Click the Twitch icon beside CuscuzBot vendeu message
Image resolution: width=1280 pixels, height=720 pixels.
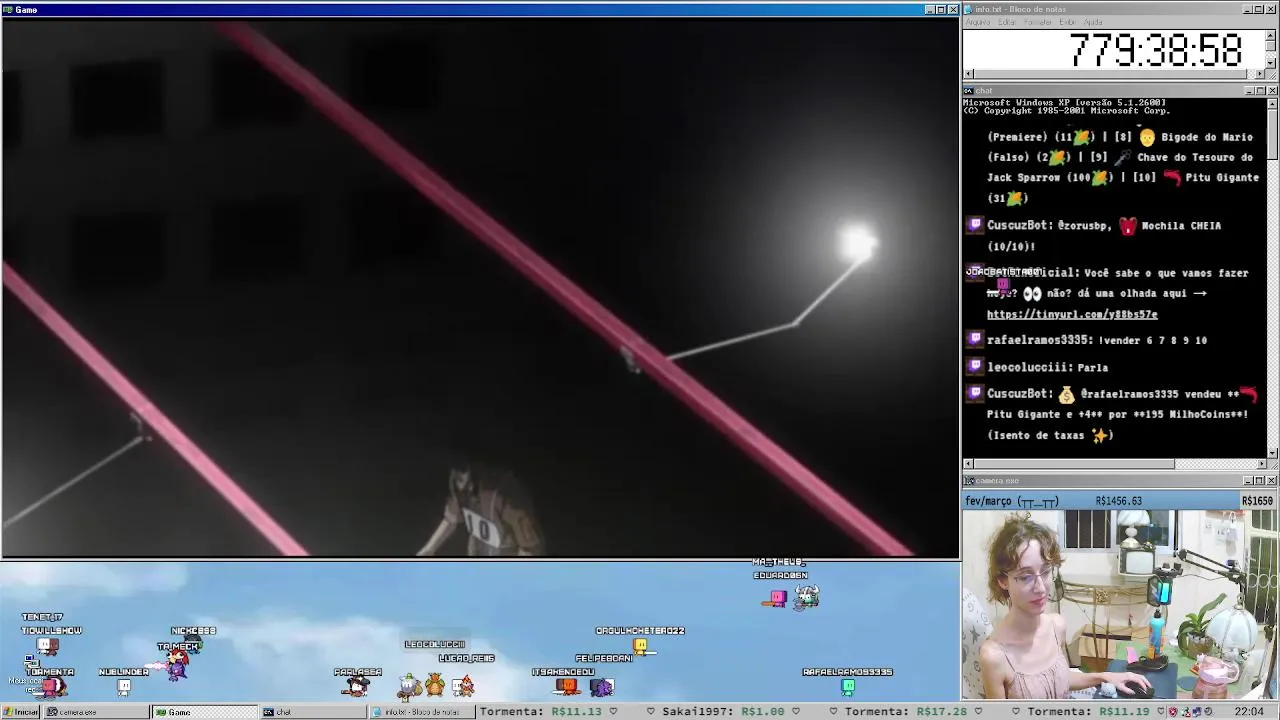pos(975,394)
